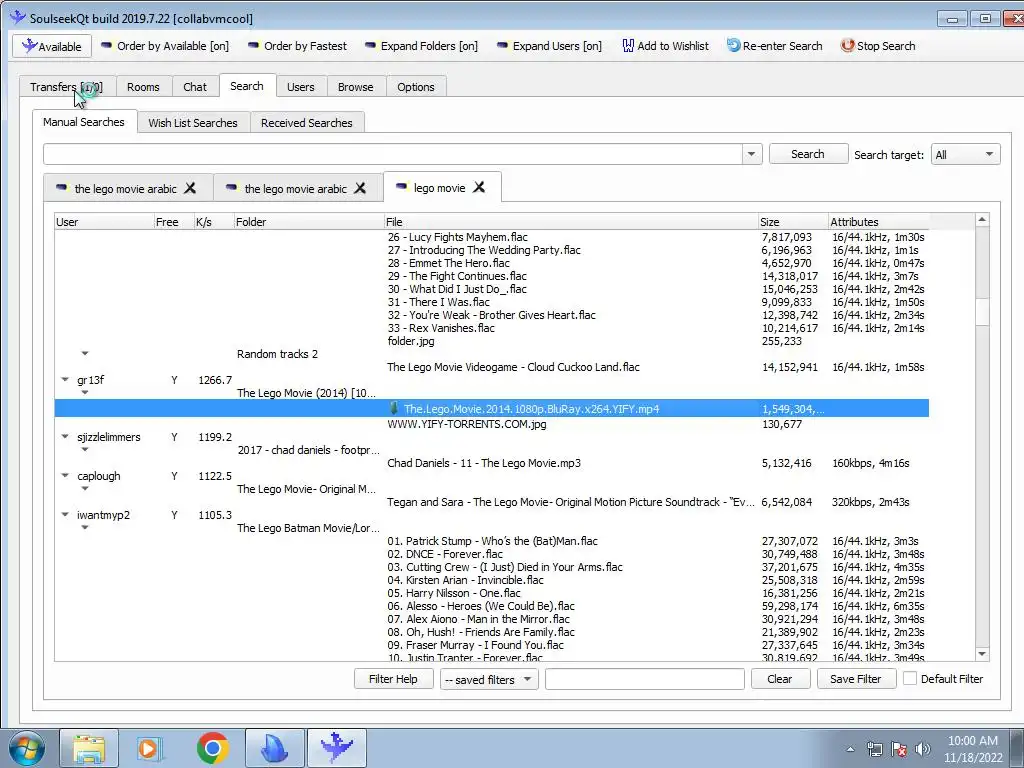
Task: Collapse the Random tracks 2 folder
Action: coord(85,353)
